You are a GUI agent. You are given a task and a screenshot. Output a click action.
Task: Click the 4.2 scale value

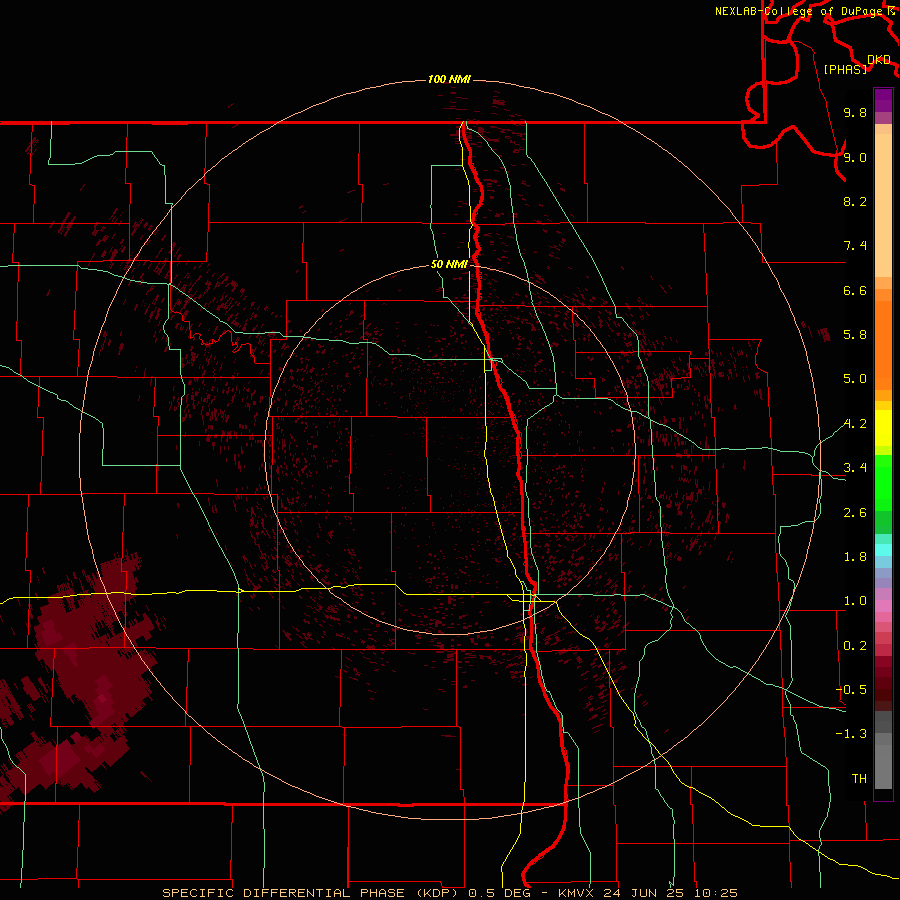855,424
